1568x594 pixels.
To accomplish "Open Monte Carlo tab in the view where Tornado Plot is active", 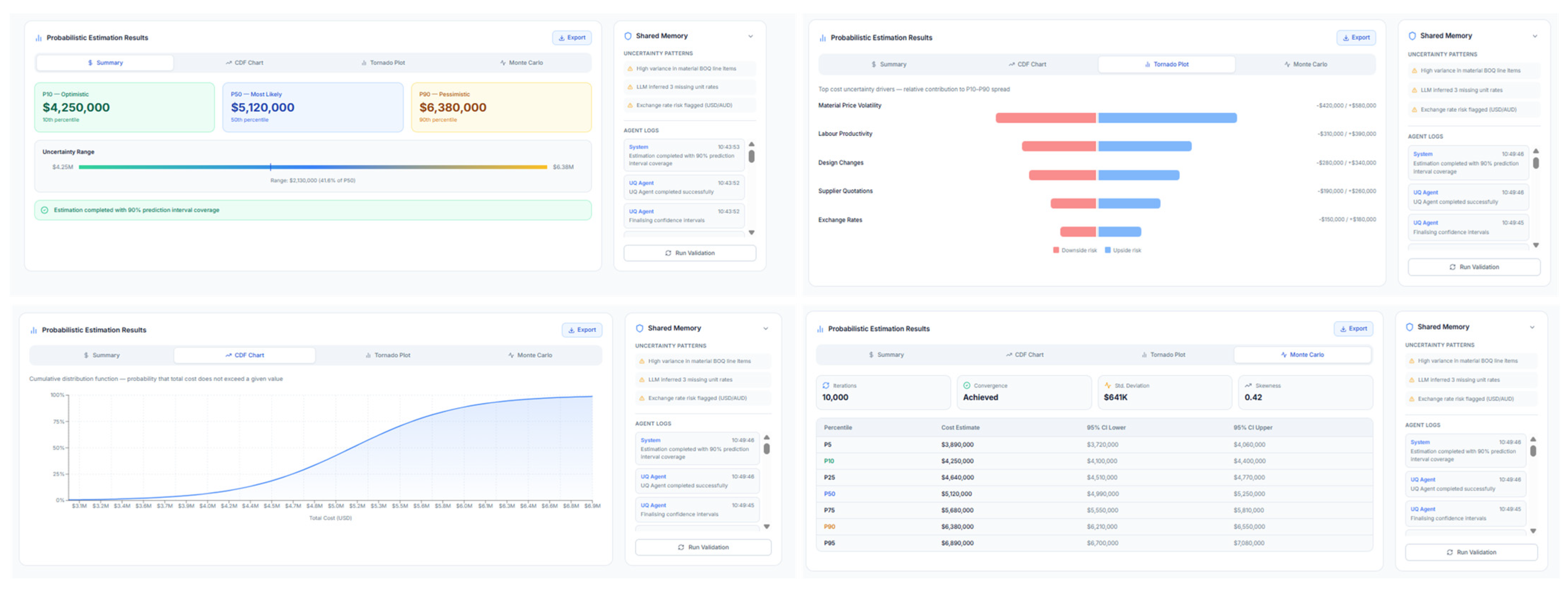I will pyautogui.click(x=1306, y=64).
